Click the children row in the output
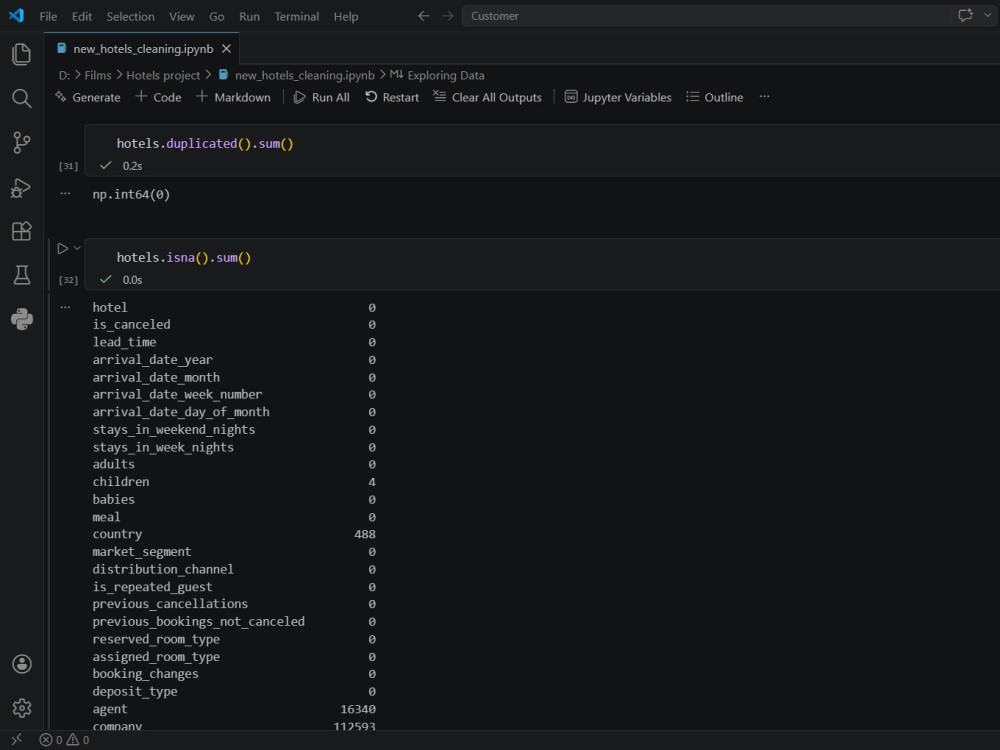The width and height of the screenshot is (1000, 750). (234, 482)
